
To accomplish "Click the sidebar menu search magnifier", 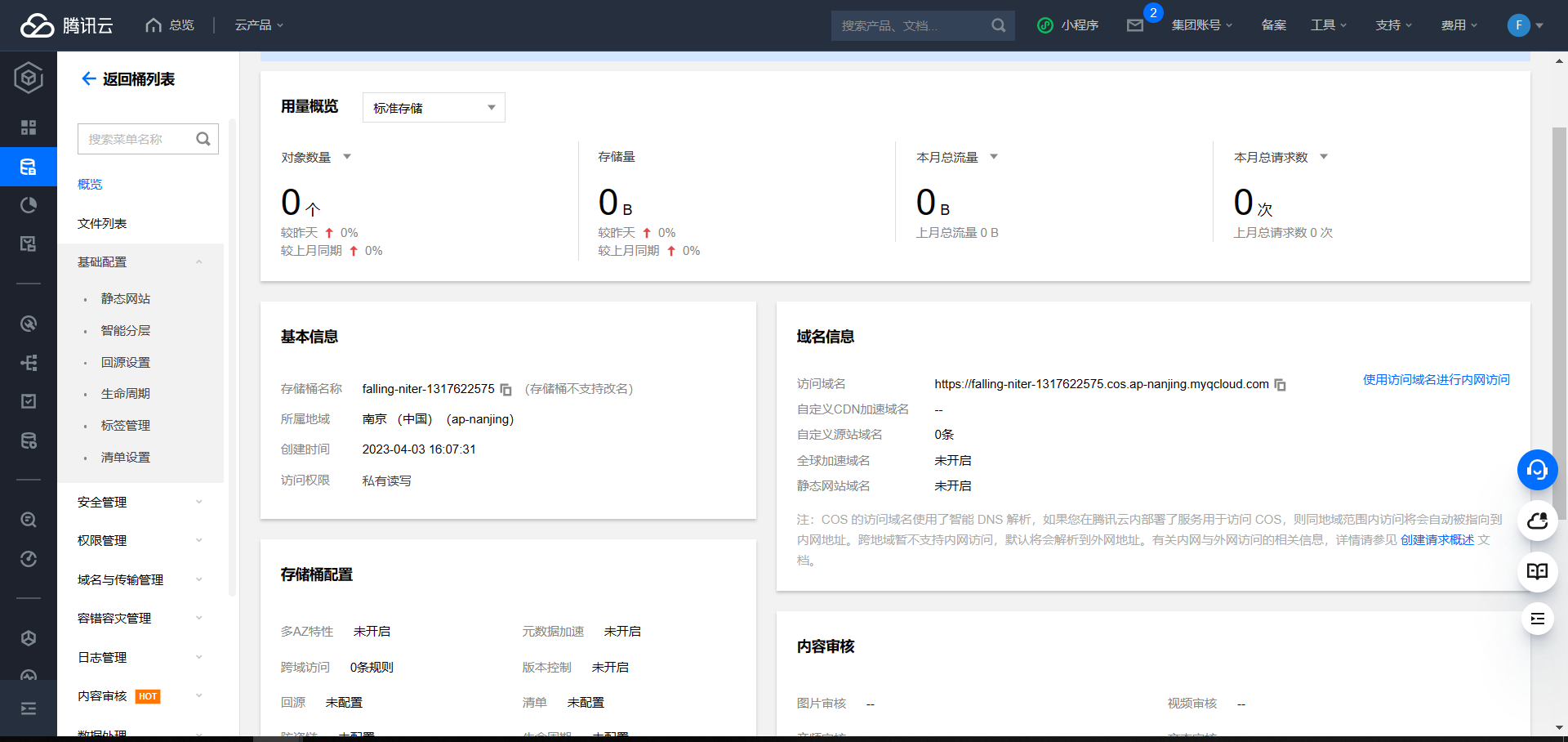I will (x=203, y=139).
